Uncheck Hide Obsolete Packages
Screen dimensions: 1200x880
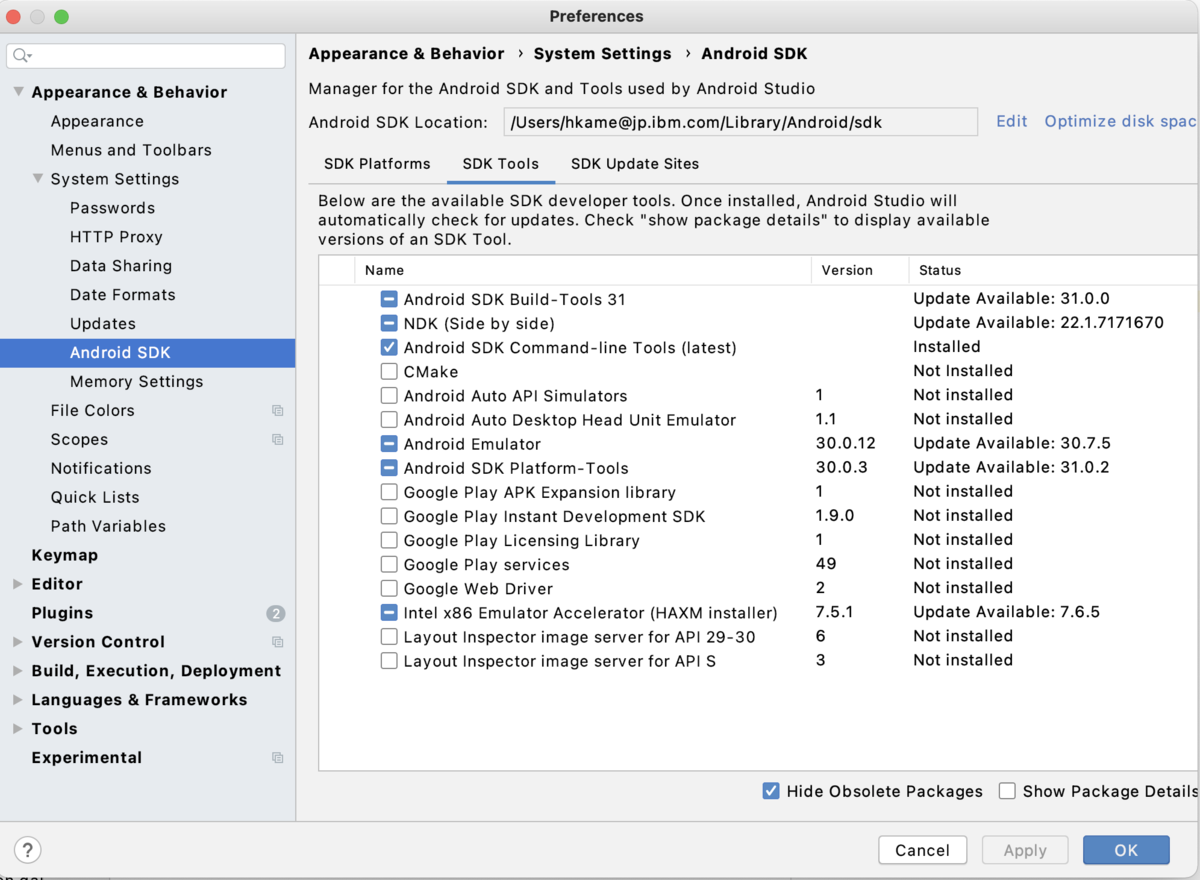pyautogui.click(x=771, y=790)
